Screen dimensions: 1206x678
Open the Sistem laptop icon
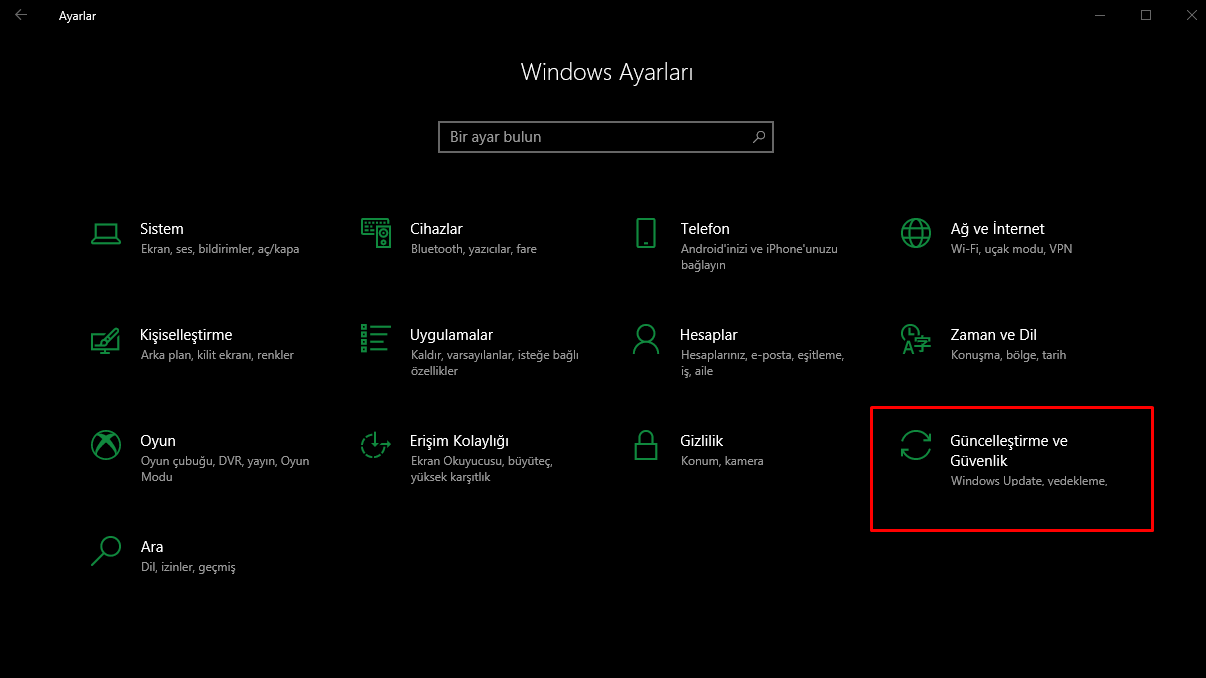pos(106,233)
